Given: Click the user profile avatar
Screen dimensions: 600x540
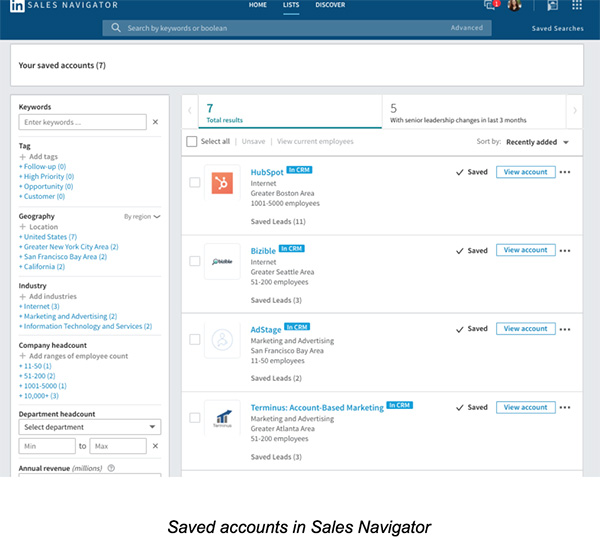Looking at the screenshot, I should [x=515, y=6].
